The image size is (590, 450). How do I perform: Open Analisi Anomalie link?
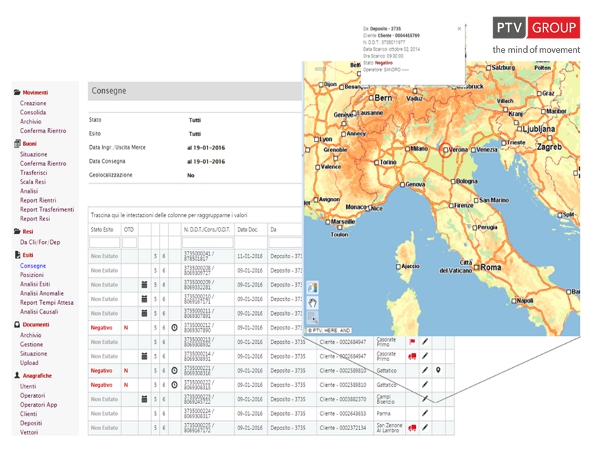coord(42,293)
